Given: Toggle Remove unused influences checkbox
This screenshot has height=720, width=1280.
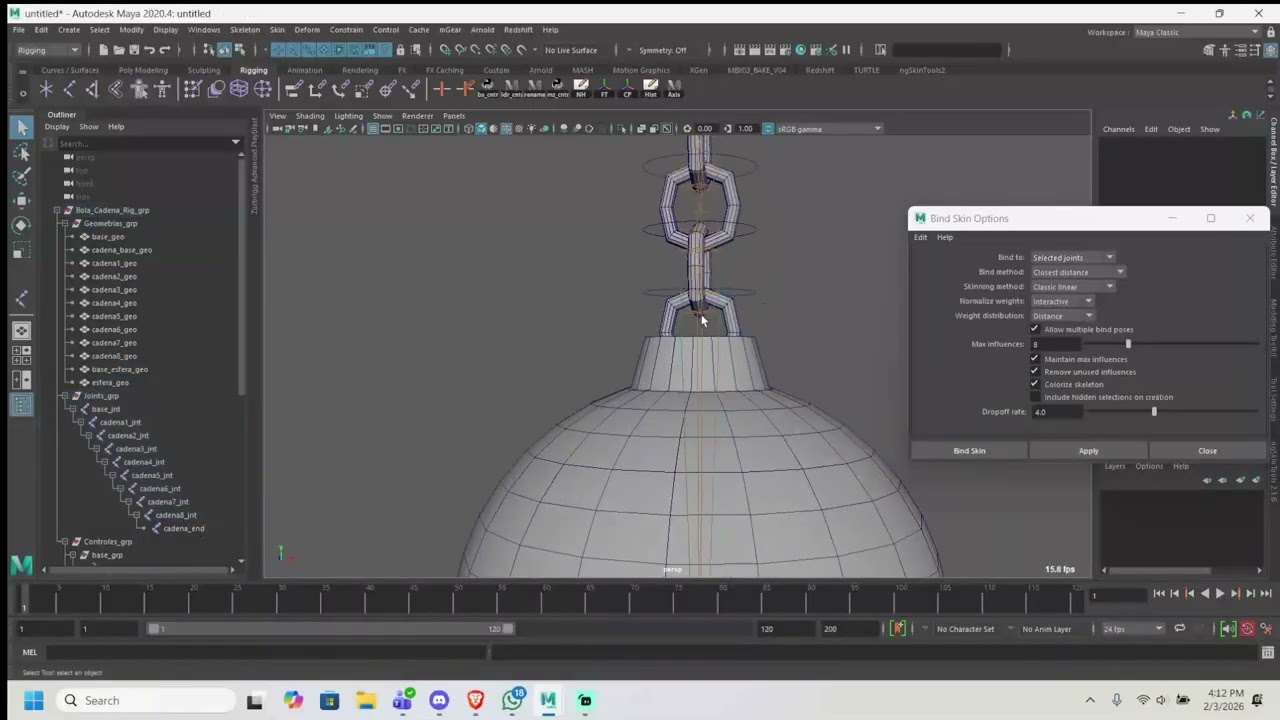Looking at the screenshot, I should tap(1035, 372).
